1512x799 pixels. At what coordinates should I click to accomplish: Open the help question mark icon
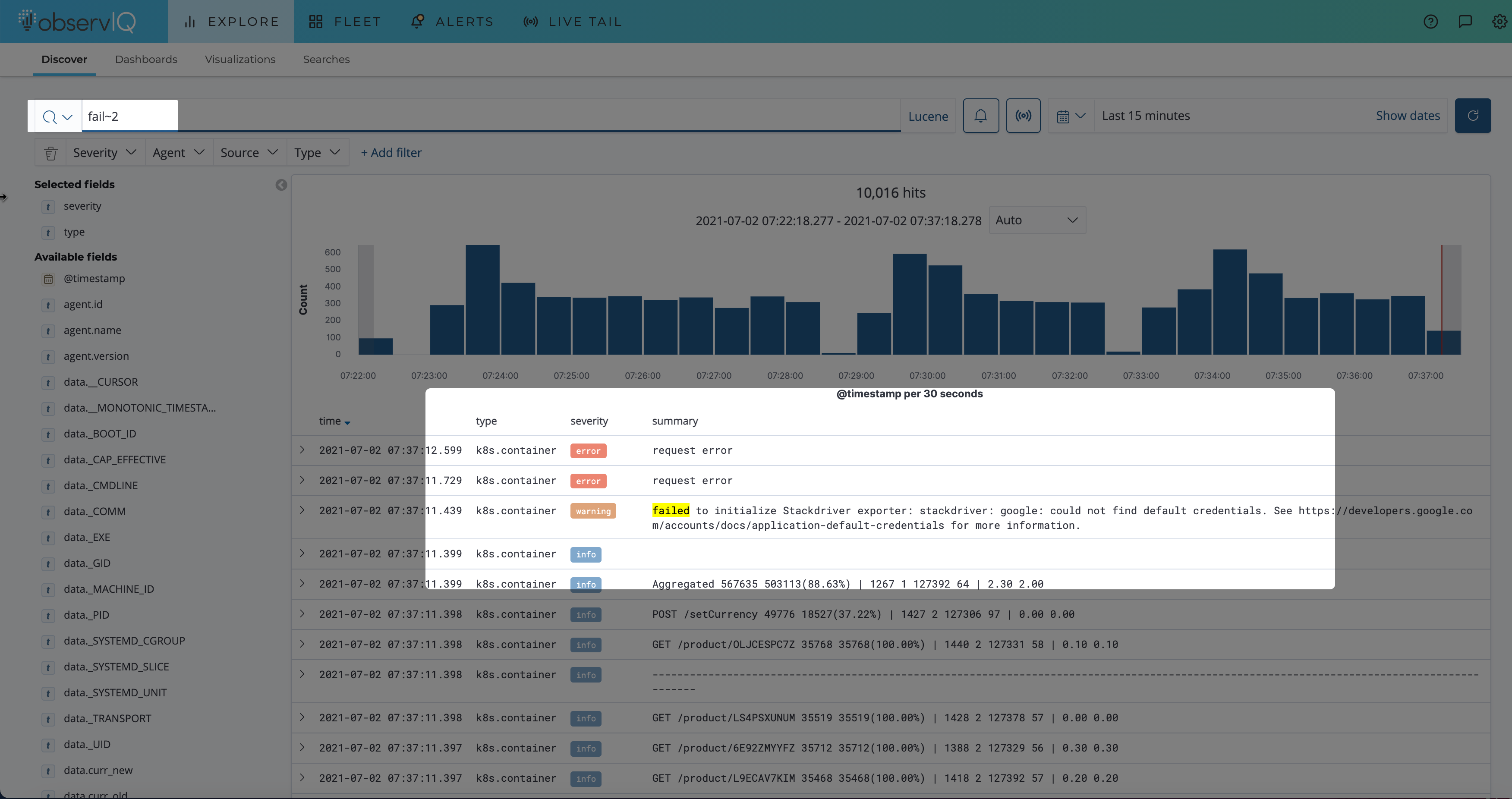tap(1430, 22)
